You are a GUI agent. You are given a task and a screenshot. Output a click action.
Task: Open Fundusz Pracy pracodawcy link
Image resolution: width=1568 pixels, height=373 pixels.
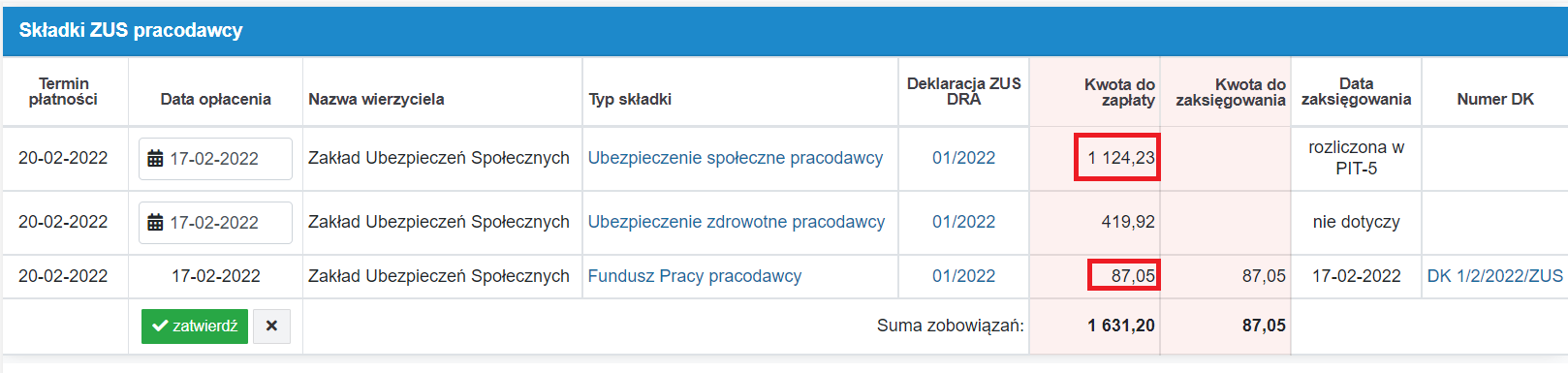(x=694, y=276)
